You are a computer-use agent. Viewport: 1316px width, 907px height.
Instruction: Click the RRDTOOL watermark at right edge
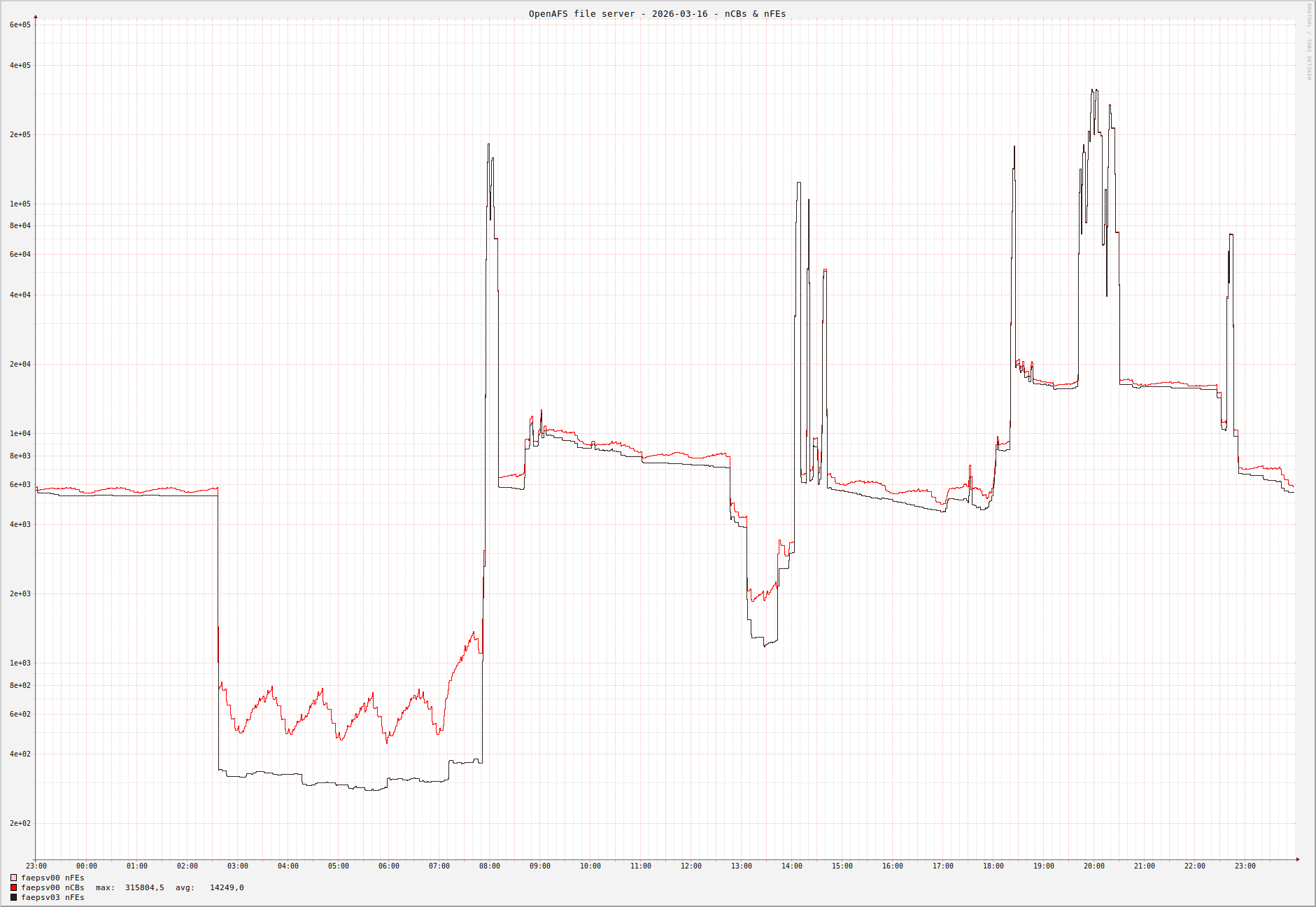point(1309,42)
